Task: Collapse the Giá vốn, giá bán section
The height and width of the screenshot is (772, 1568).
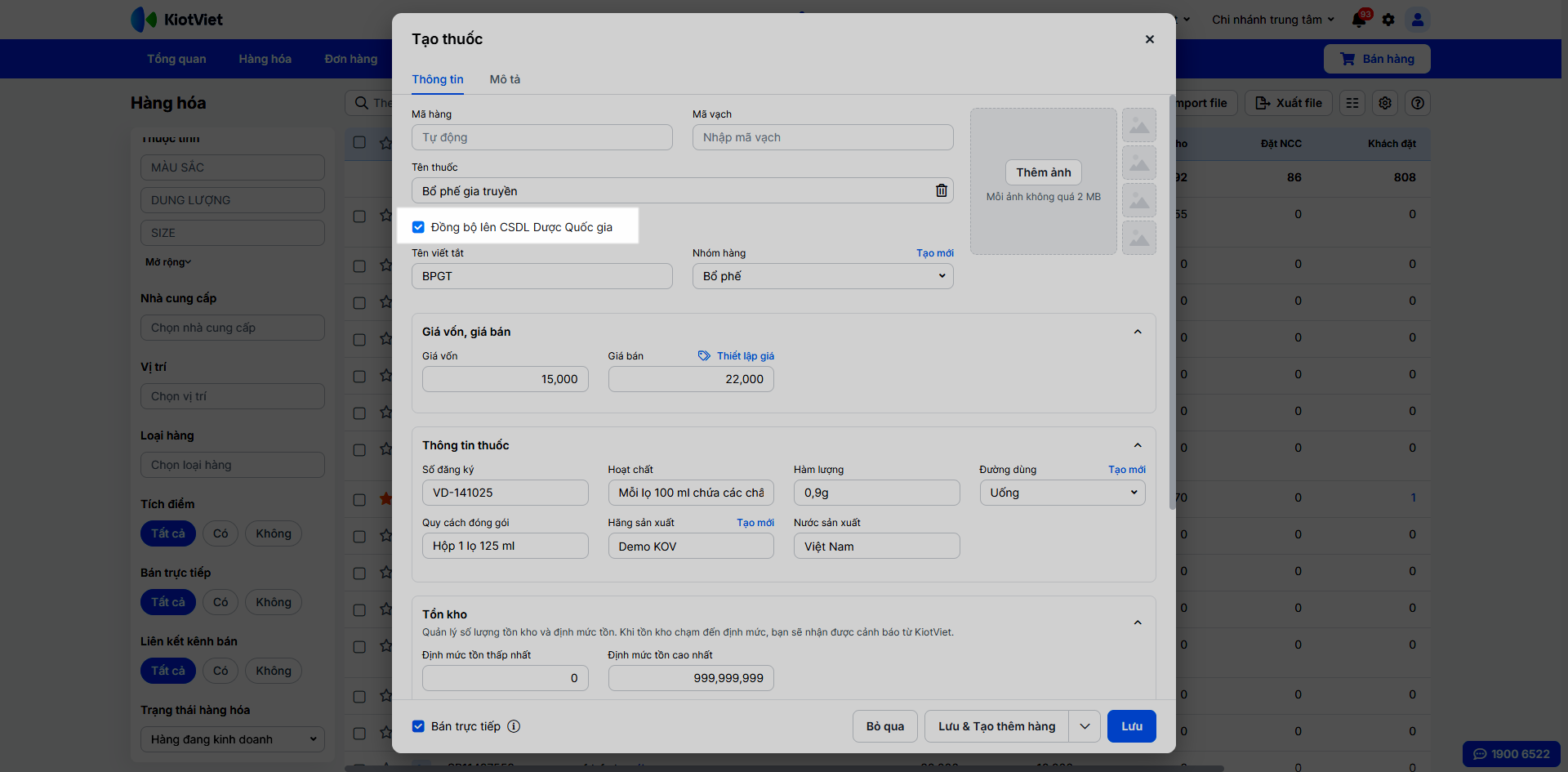Action: coord(1138,332)
